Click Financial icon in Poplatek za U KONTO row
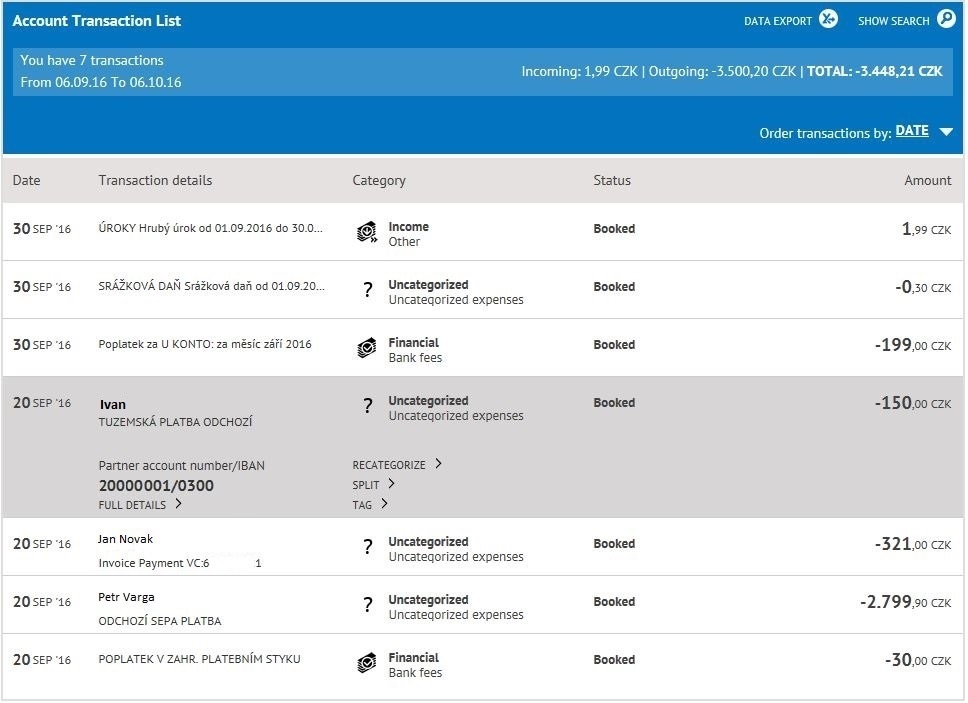This screenshot has height=703, width=968. click(367, 348)
